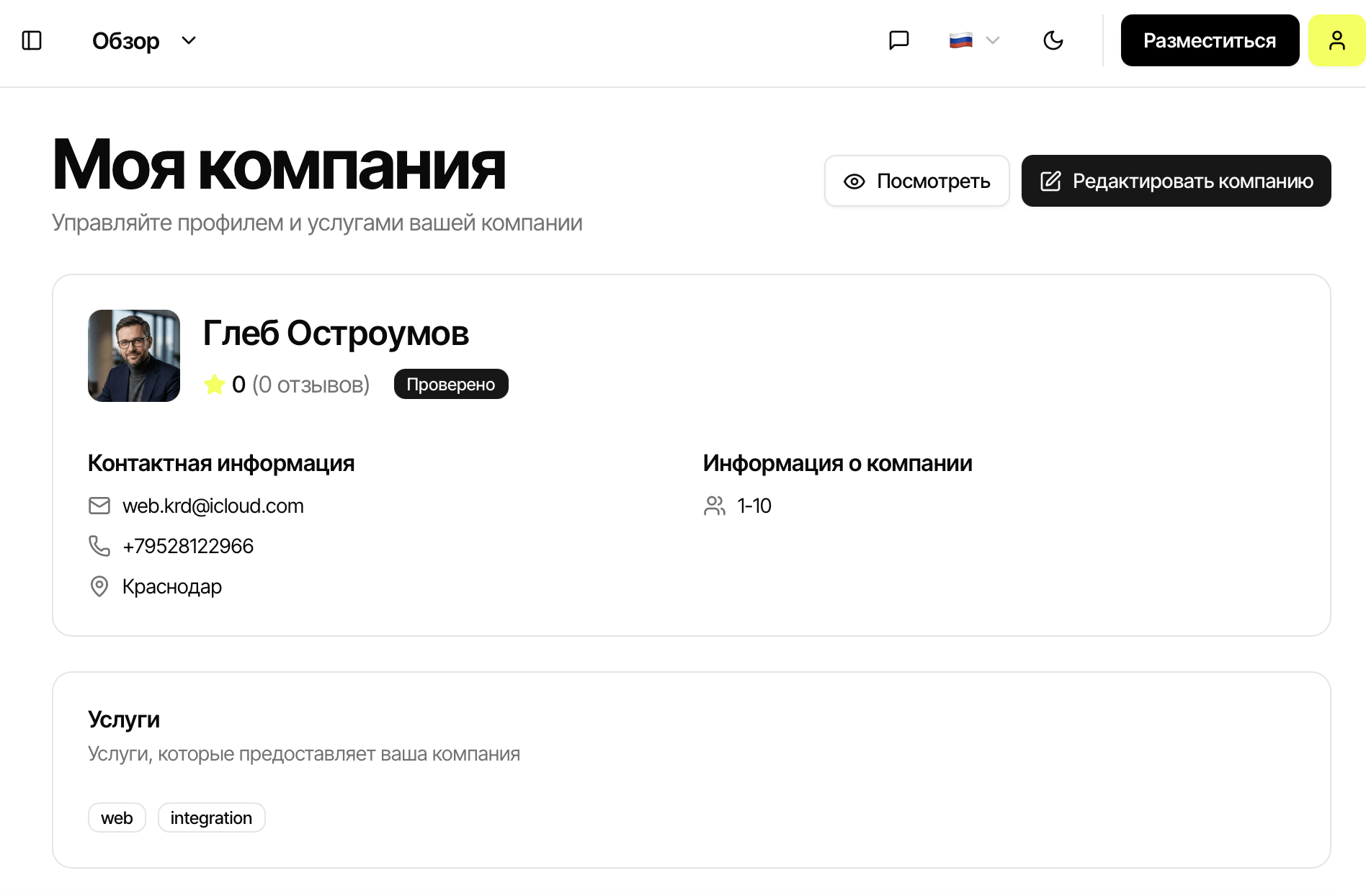The height and width of the screenshot is (896, 1366).
Task: Select the web service tag
Action: 117,817
